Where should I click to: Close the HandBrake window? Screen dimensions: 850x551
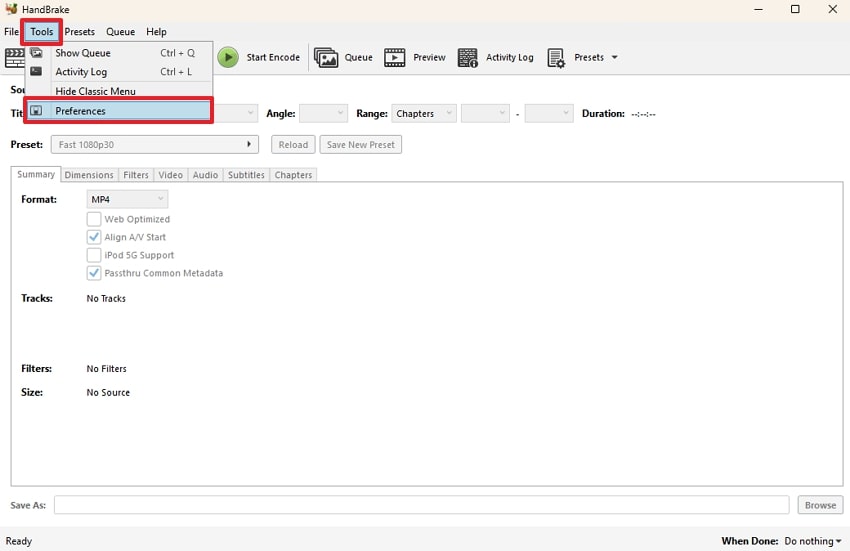833,9
